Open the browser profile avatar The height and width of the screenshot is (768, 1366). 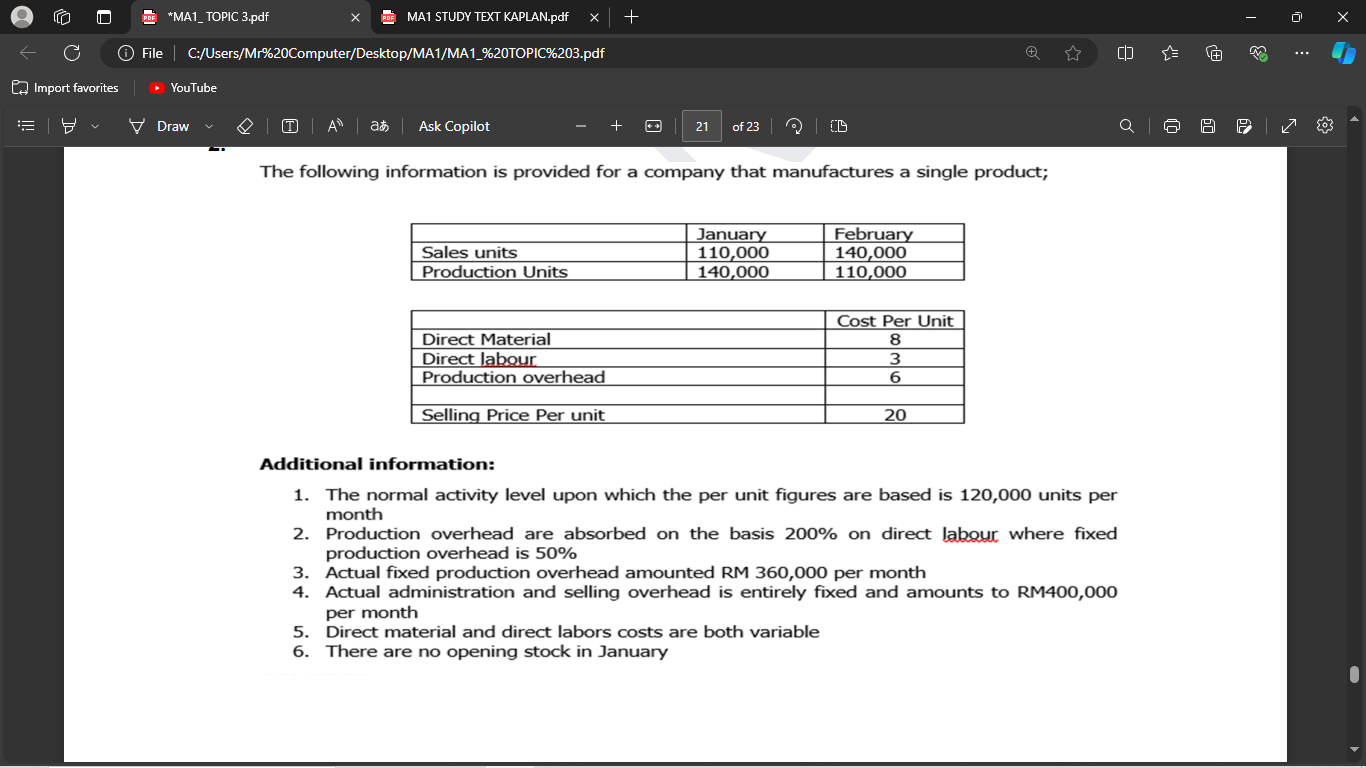22,17
